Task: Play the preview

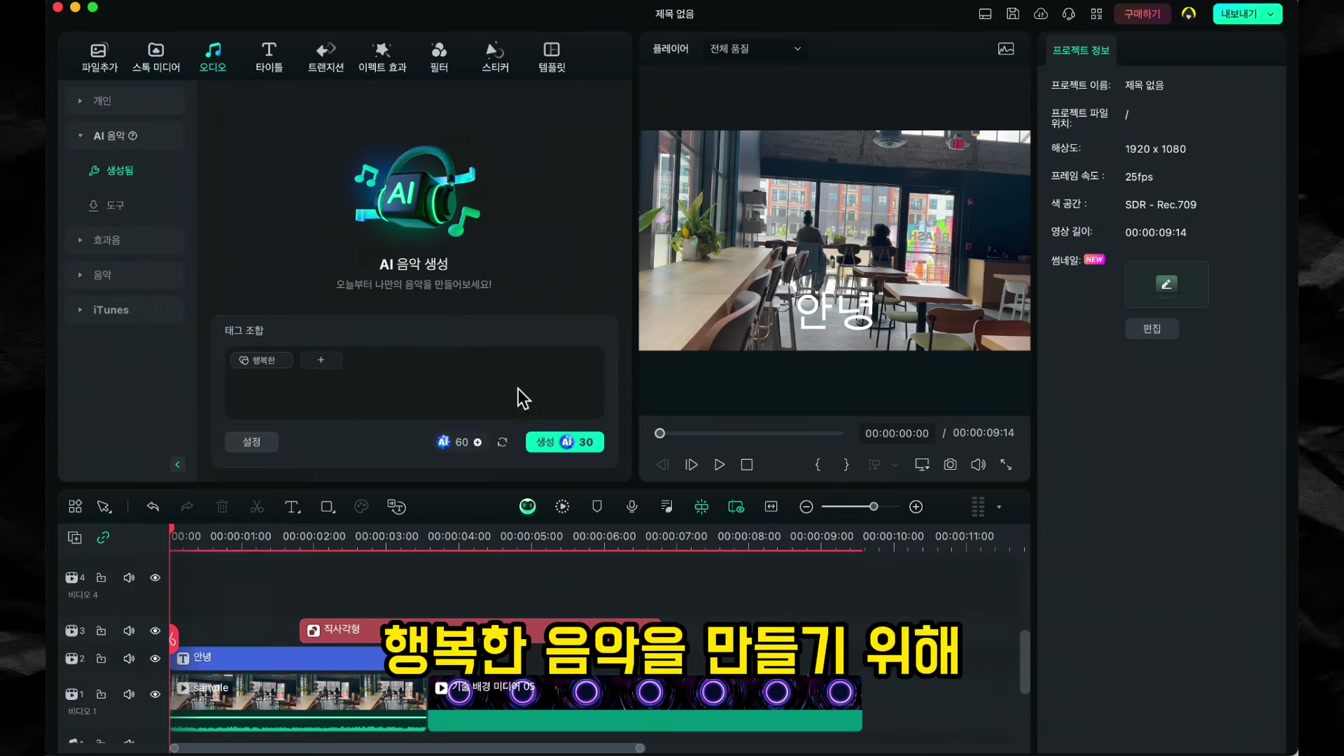Action: click(719, 465)
